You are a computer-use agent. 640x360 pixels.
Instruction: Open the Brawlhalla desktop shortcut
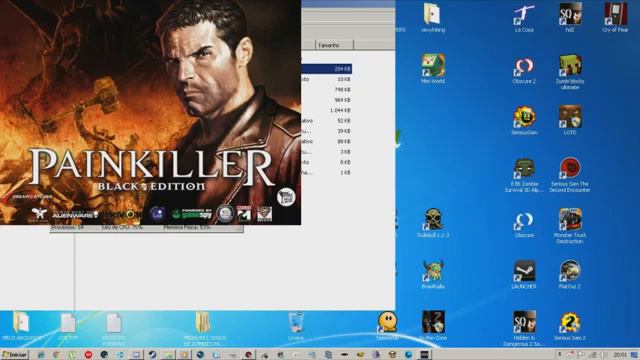(433, 274)
